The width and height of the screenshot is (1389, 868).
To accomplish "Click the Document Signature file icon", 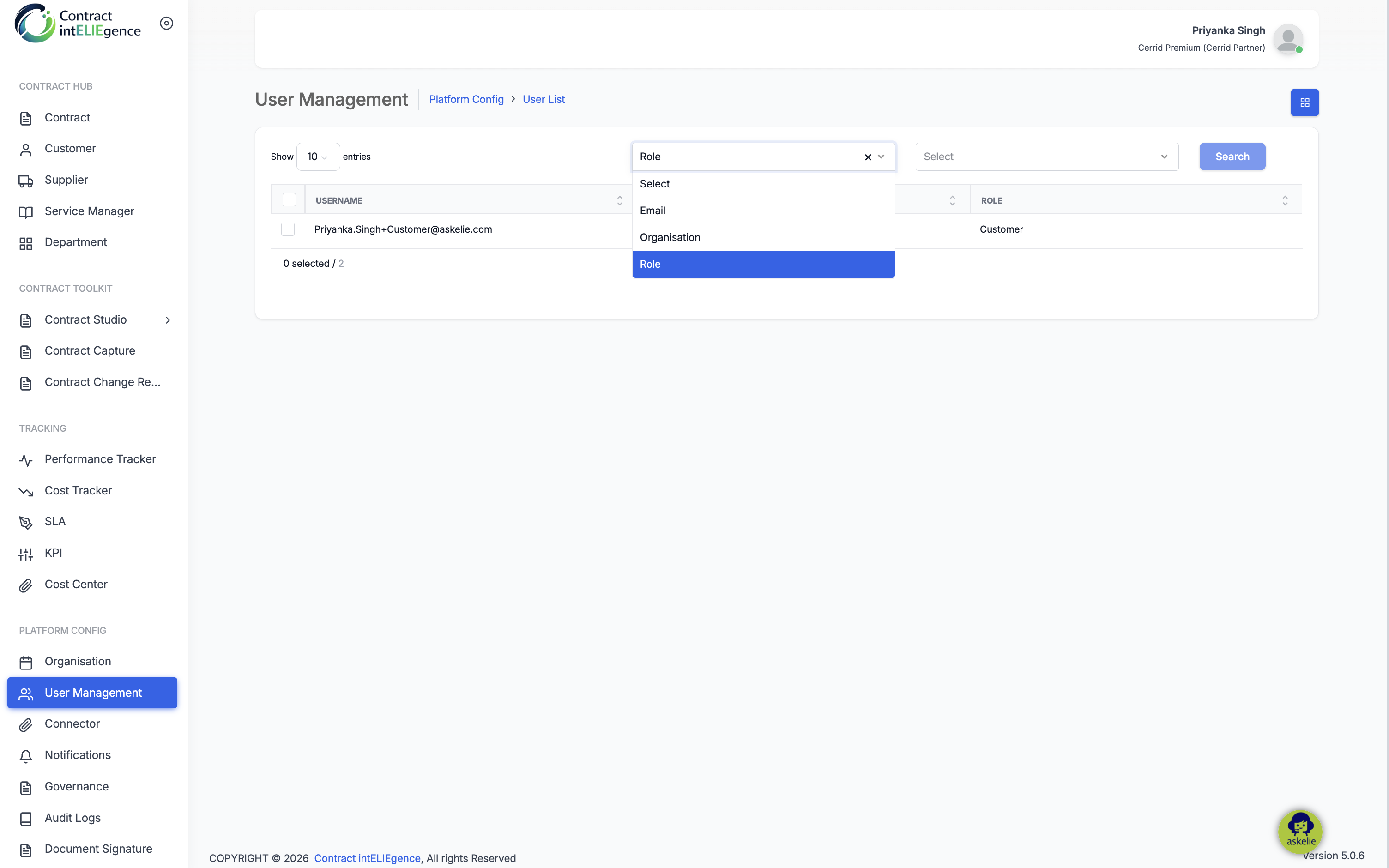I will 26,850.
